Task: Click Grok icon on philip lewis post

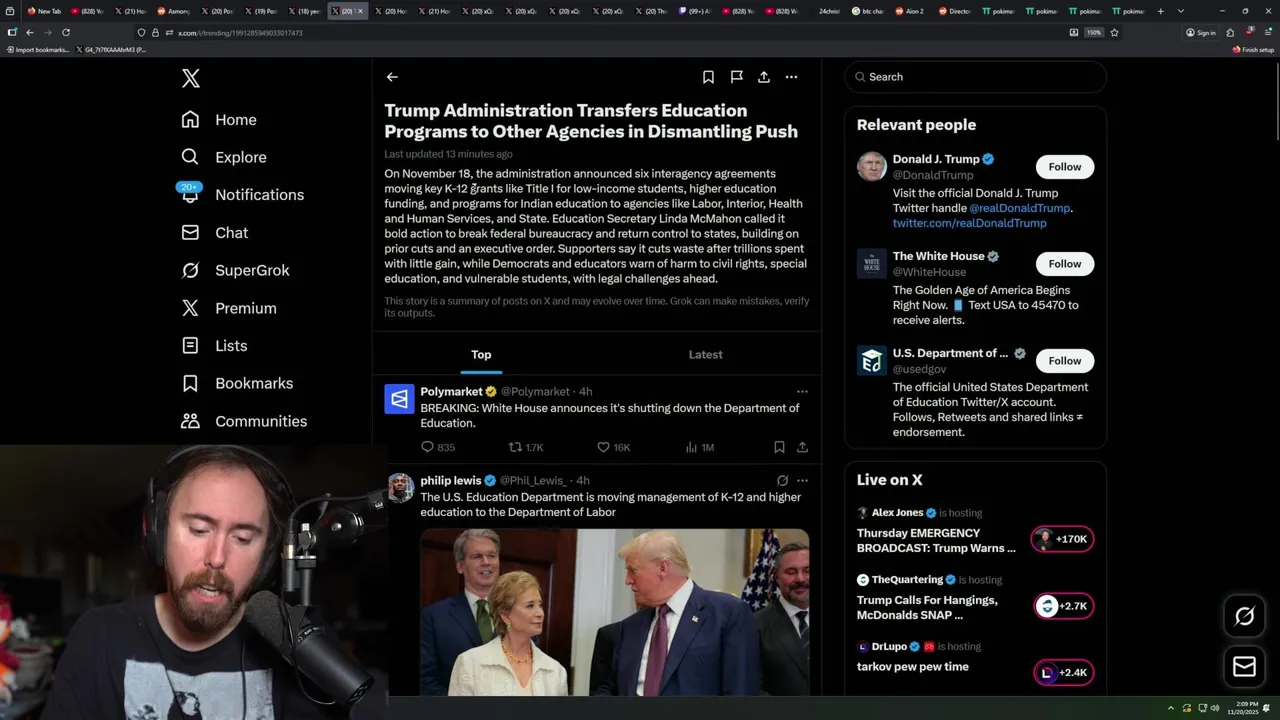Action: [x=782, y=481]
